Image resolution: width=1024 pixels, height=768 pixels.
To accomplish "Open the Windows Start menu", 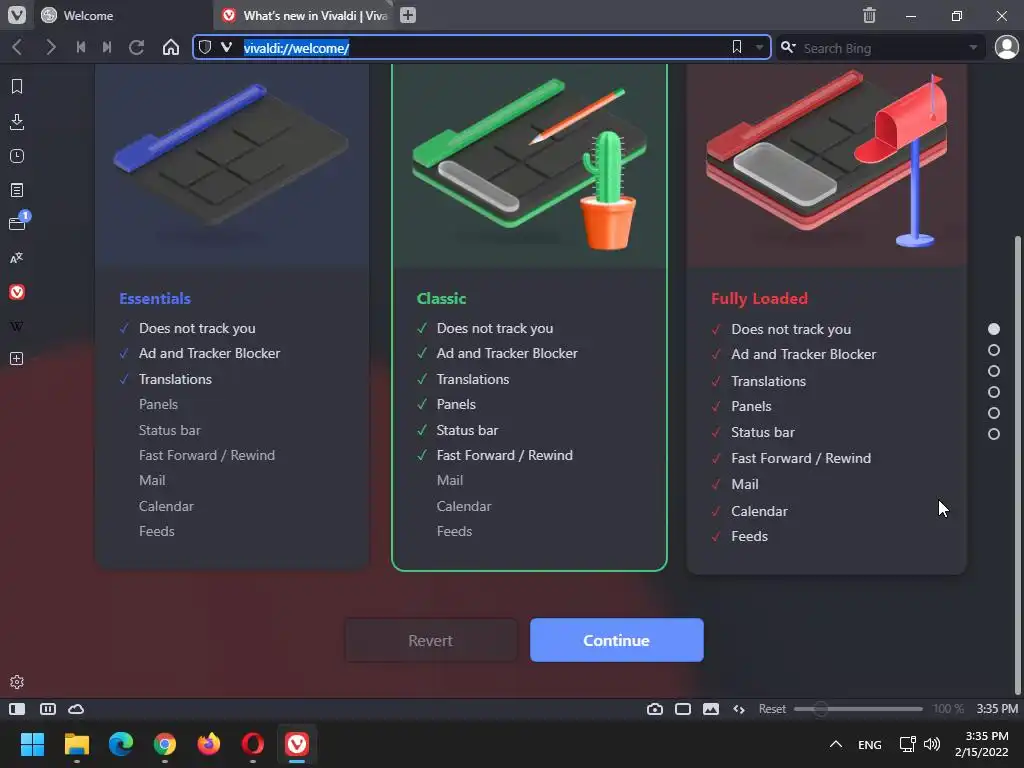I will 32,744.
